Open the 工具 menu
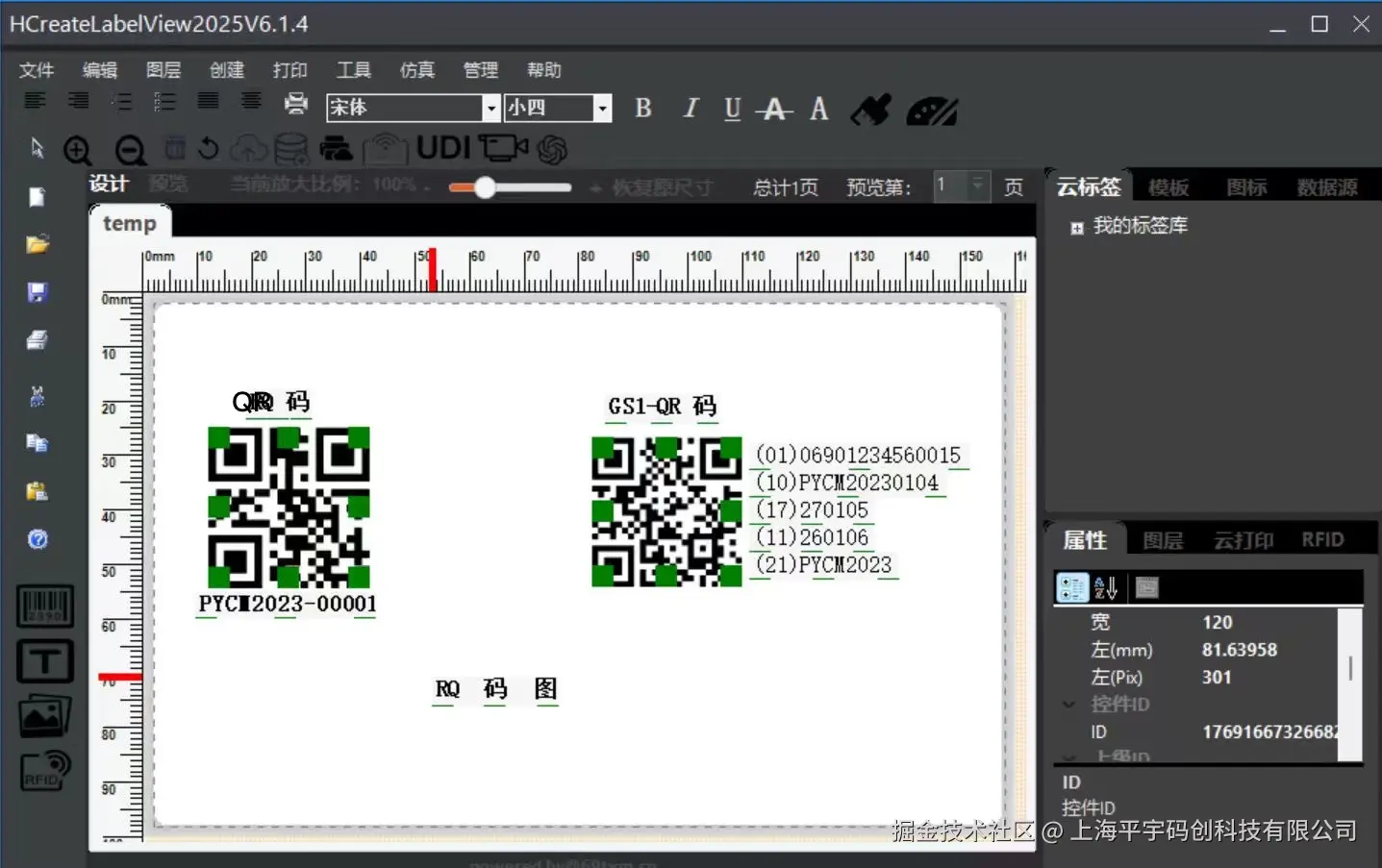 [x=354, y=70]
